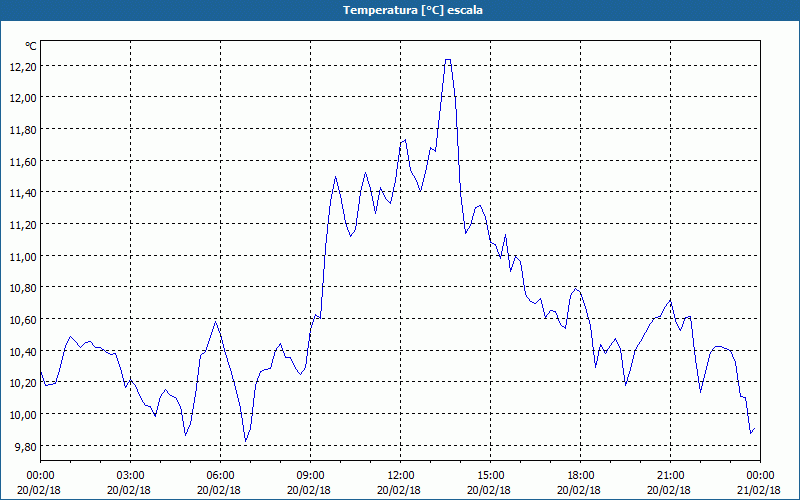
Task: Click the temperature curve's highest peak
Action: pyautogui.click(x=447, y=60)
